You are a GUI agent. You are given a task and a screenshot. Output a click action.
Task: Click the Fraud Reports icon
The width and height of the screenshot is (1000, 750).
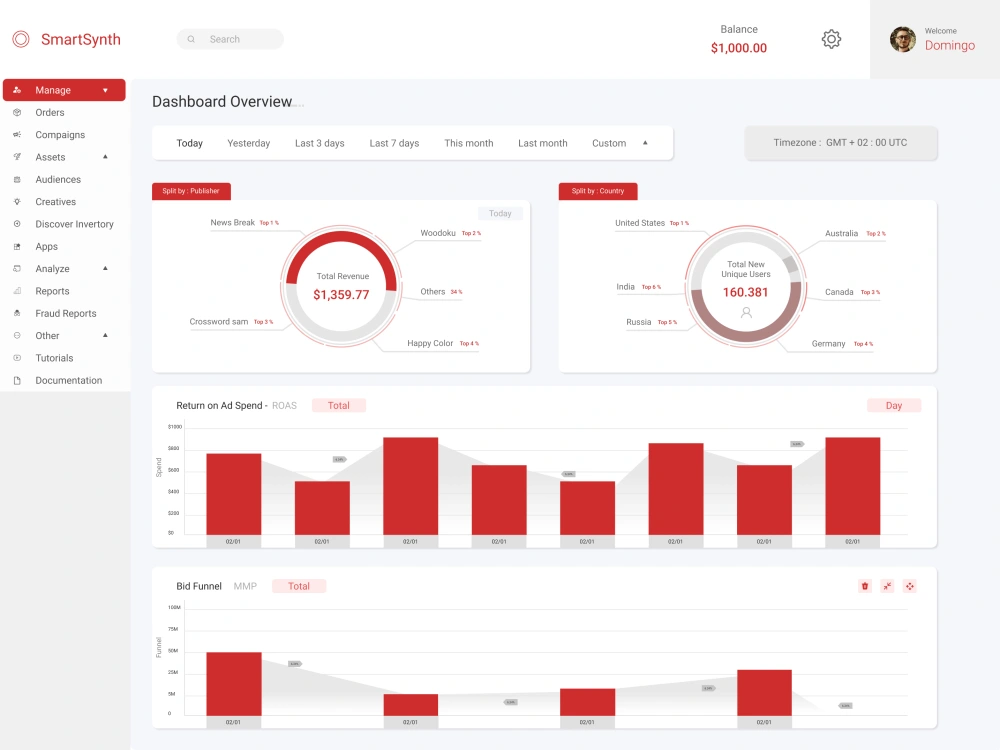17,313
